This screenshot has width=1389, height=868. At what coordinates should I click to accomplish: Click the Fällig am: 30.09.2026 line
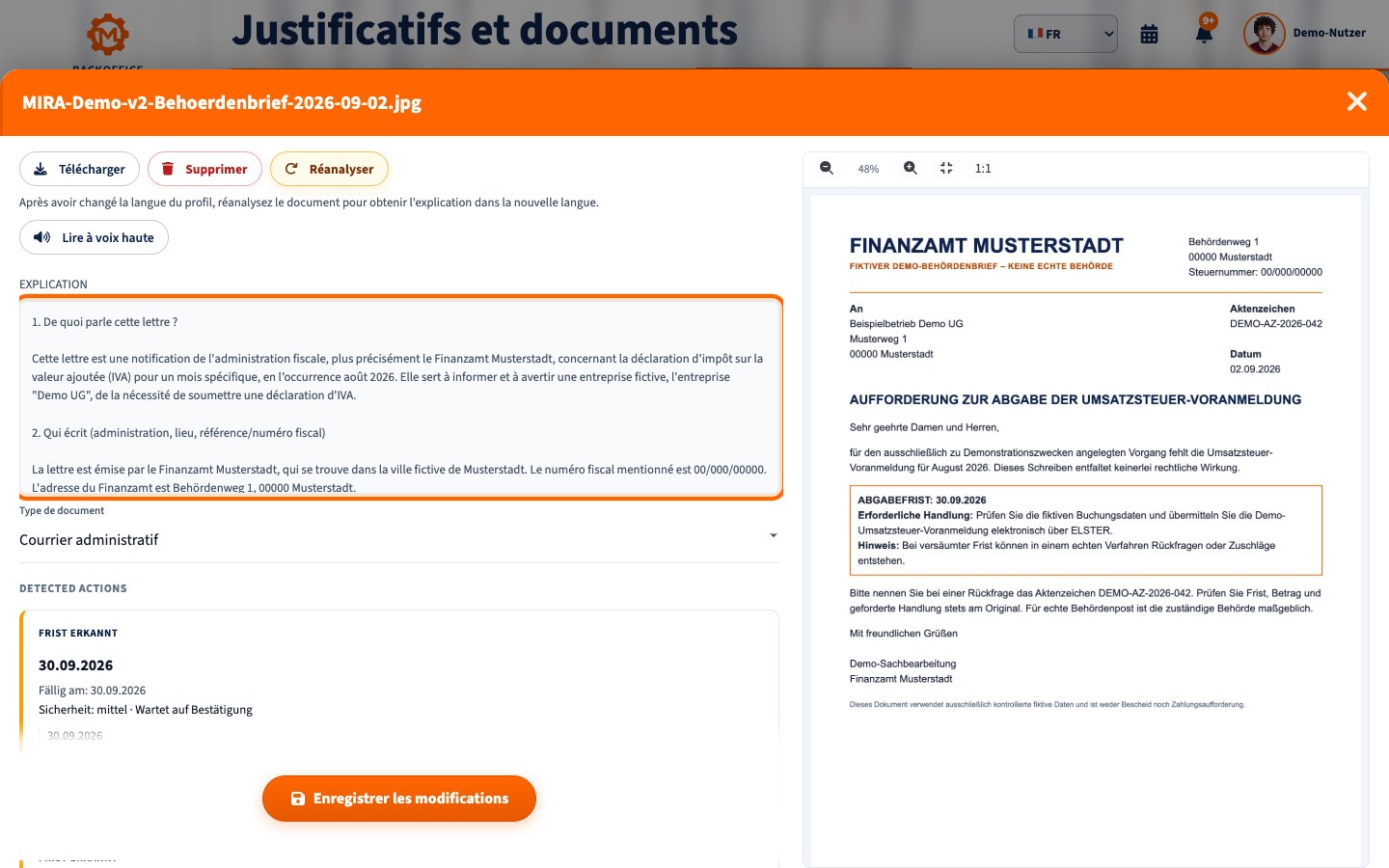[x=92, y=691]
